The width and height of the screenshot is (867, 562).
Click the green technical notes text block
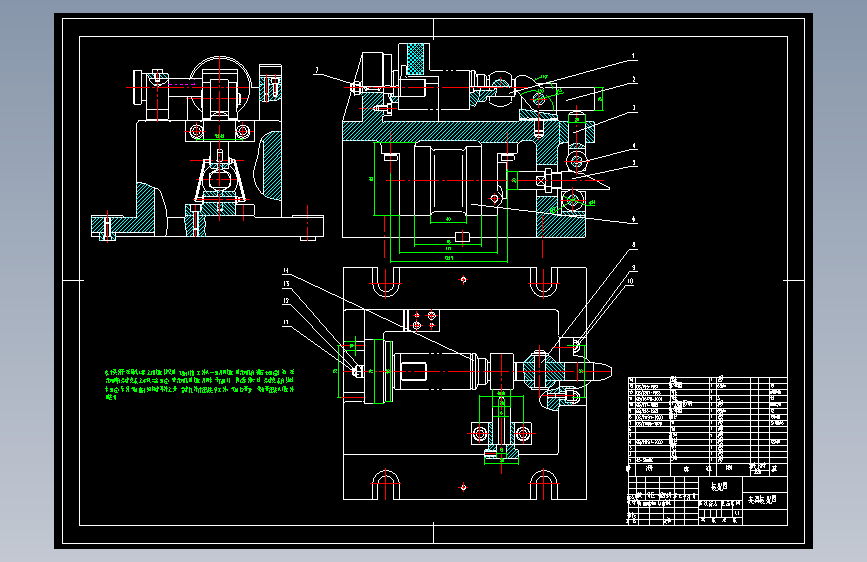(200, 384)
